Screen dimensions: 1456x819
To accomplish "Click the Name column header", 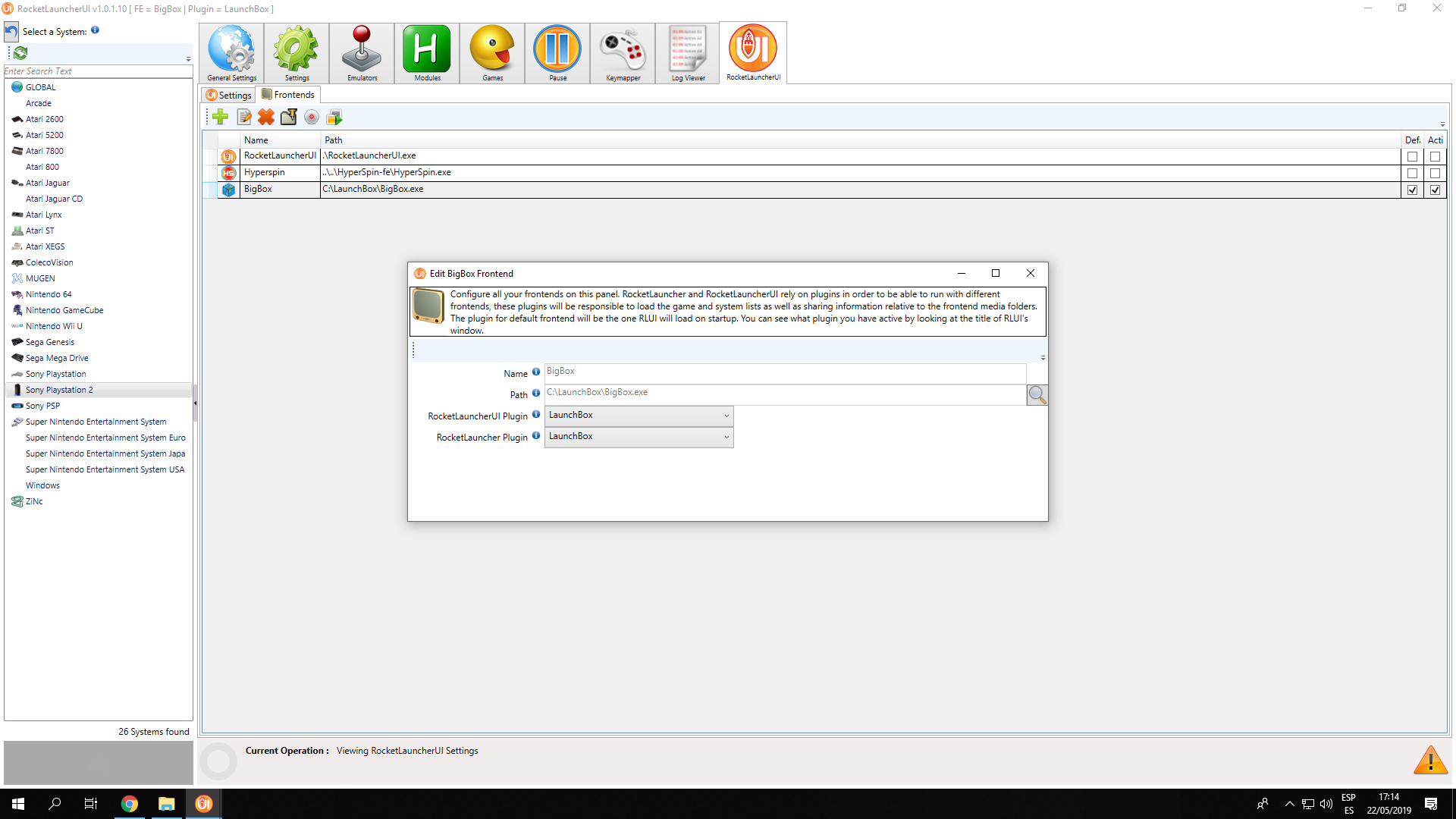I will click(x=281, y=140).
